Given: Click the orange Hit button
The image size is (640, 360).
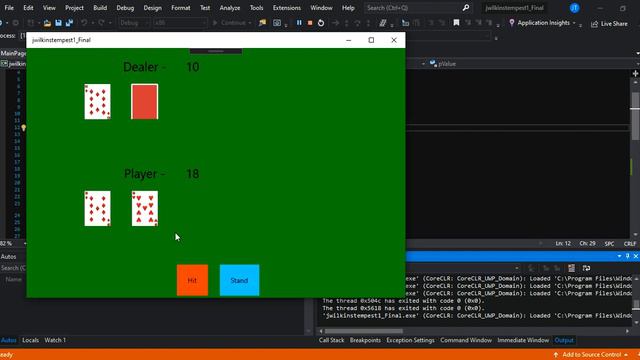Looking at the screenshot, I should click(x=192, y=280).
